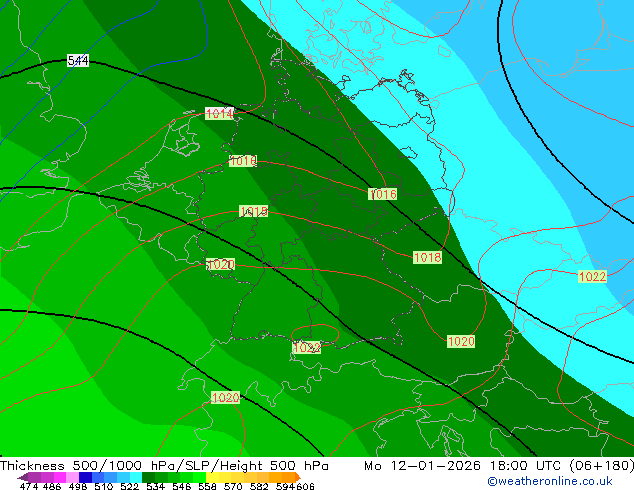Click the orange arrow end of the legend

coord(298,477)
